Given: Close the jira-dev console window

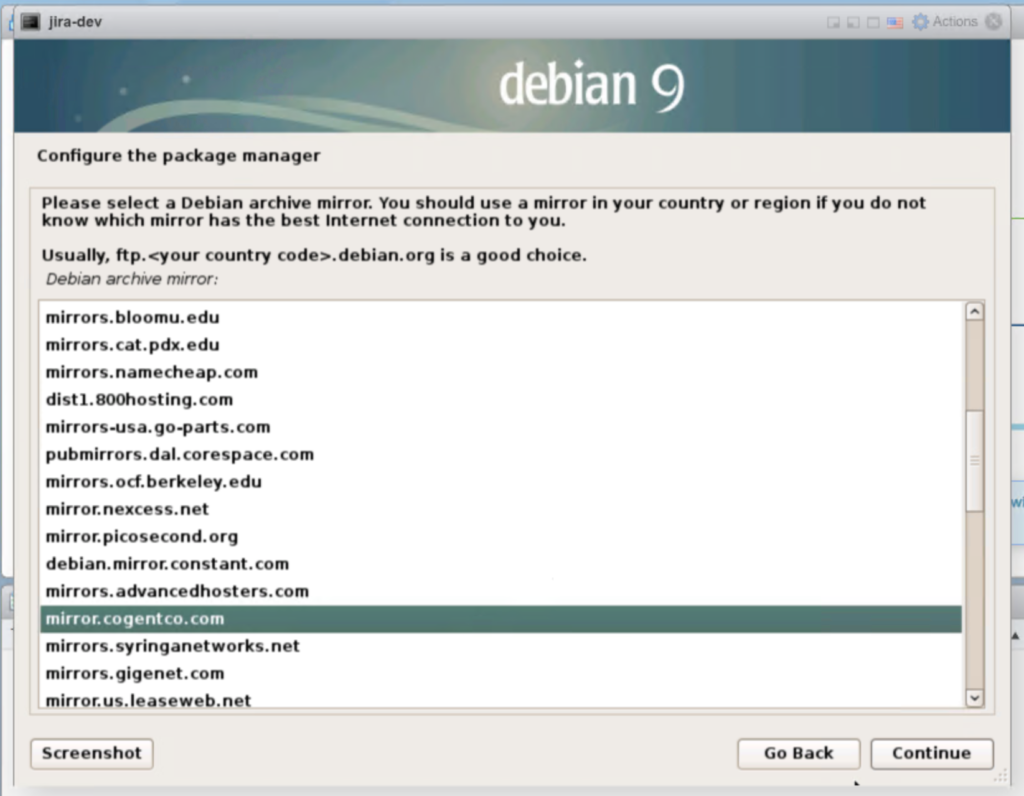Looking at the screenshot, I should pyautogui.click(x=993, y=22).
